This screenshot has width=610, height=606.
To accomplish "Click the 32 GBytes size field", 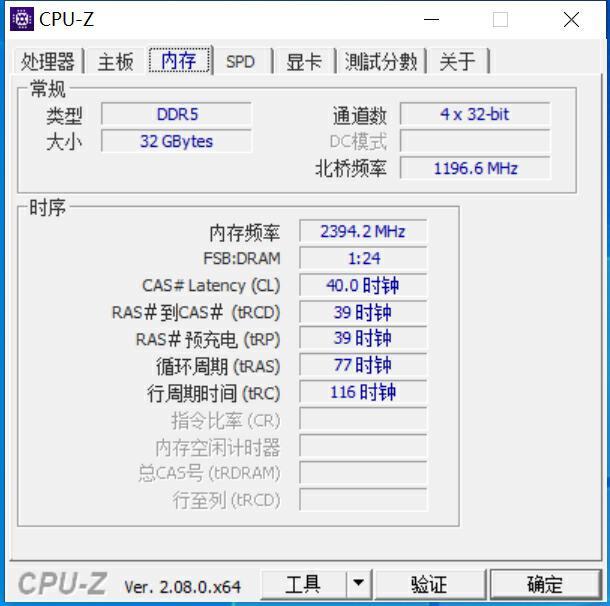I will 176,141.
